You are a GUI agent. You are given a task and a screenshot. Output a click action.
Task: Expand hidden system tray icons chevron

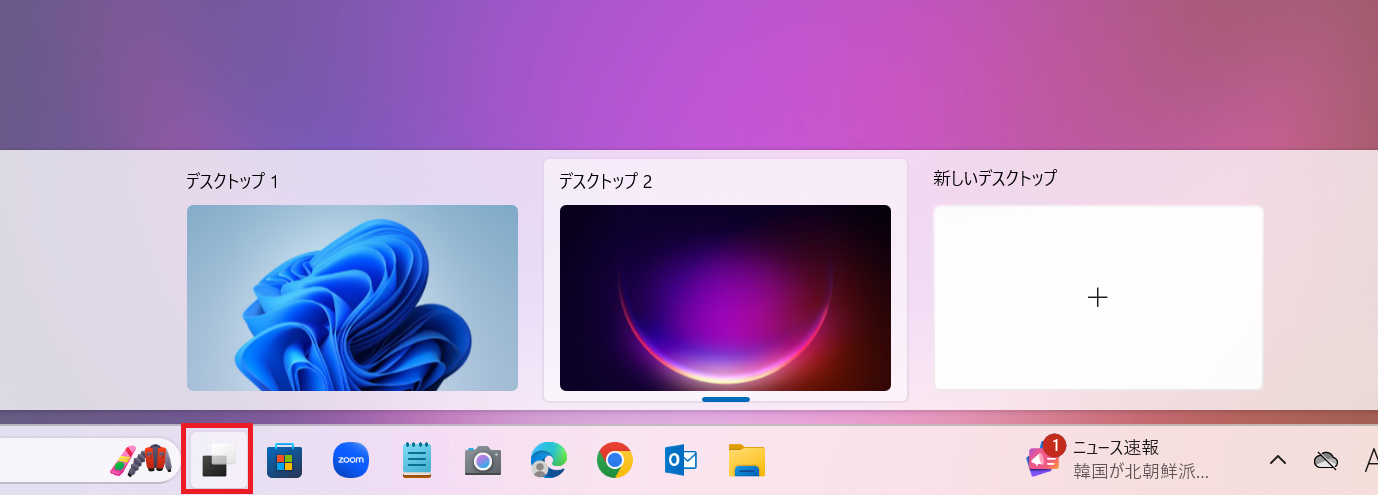[1277, 460]
